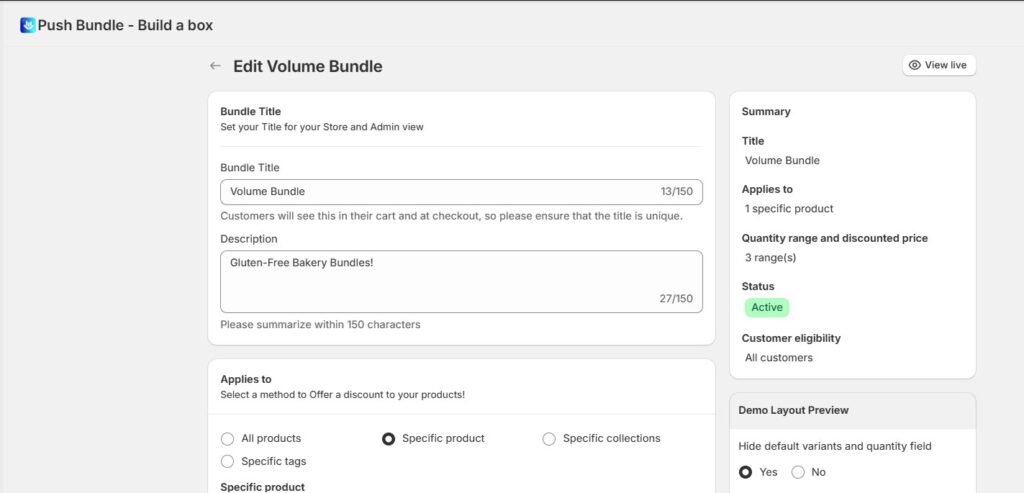Click the Push Bundle - Build a box title

(x=125, y=25)
